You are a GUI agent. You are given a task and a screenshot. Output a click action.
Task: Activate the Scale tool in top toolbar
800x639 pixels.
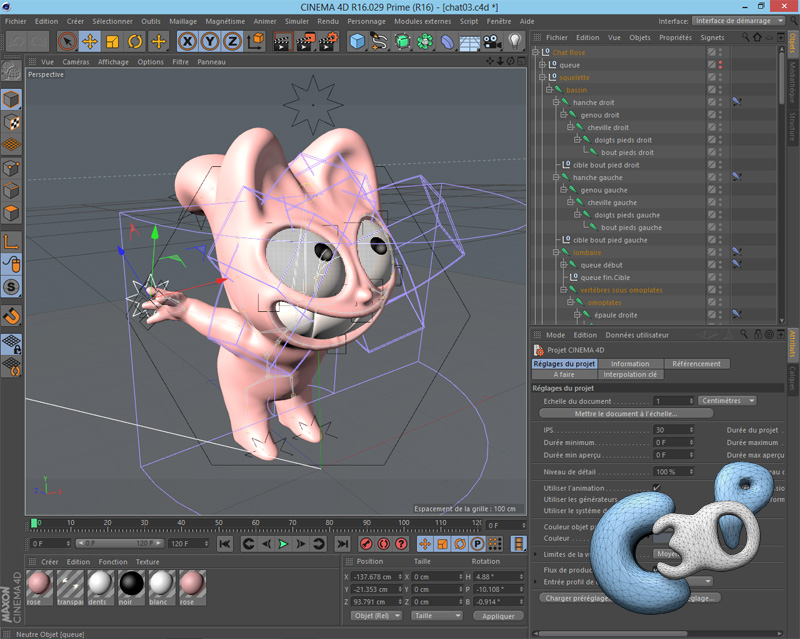(x=112, y=41)
